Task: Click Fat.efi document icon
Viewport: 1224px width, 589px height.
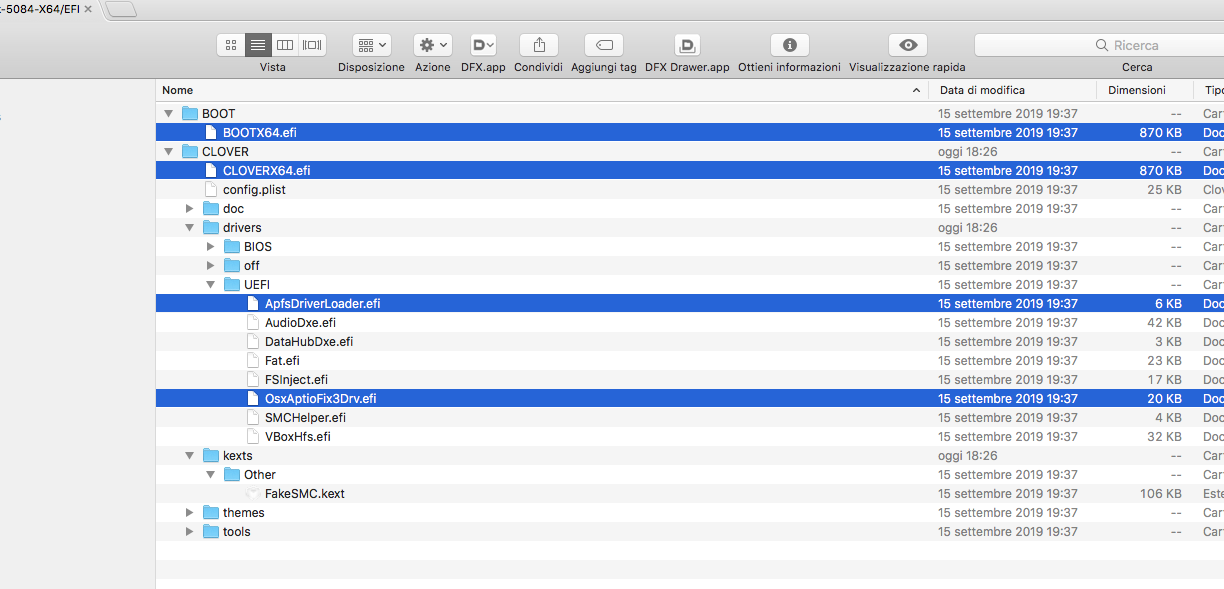Action: click(253, 361)
